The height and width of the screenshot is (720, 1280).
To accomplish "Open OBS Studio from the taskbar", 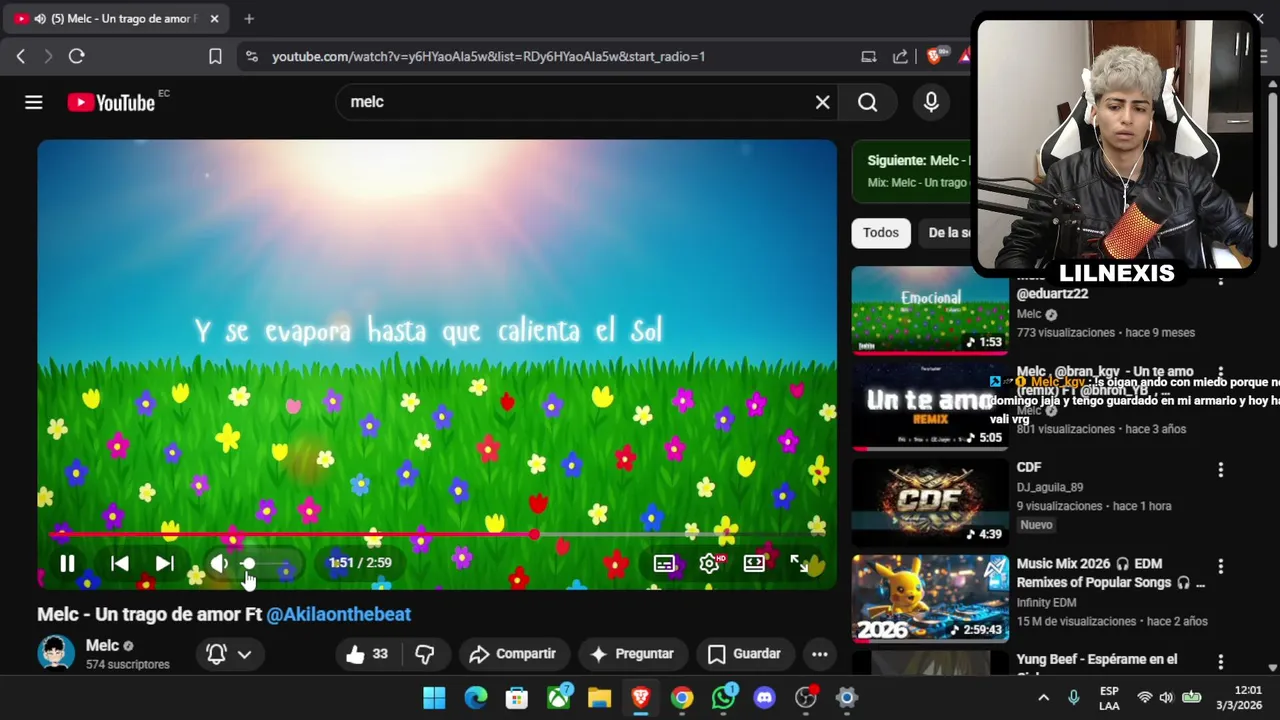I will (x=806, y=698).
